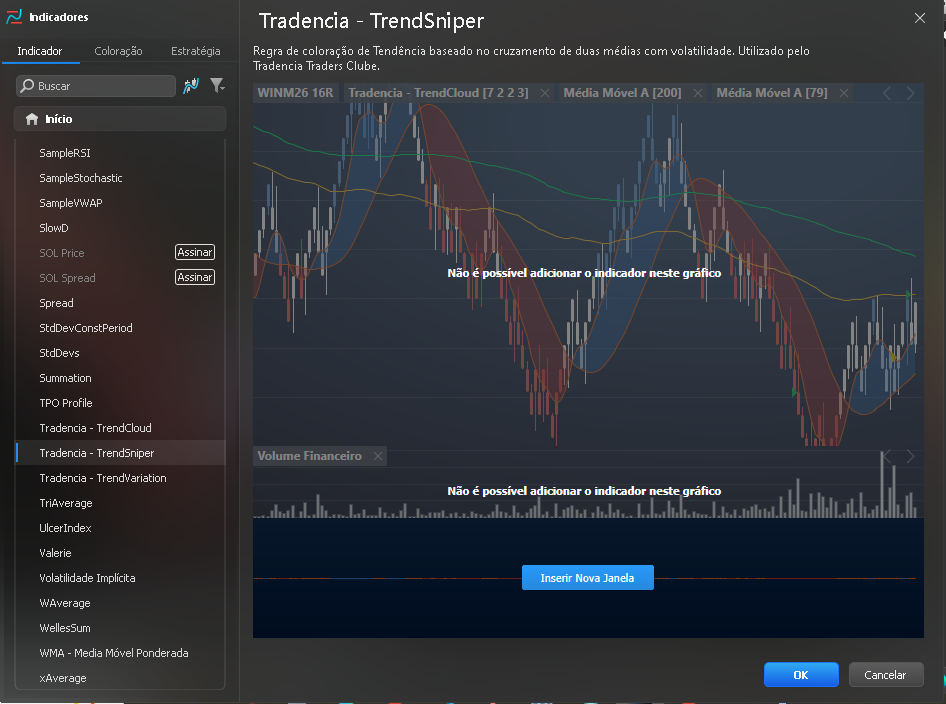The image size is (946, 704).
Task: Click the search magnifier icon
Action: (27, 86)
